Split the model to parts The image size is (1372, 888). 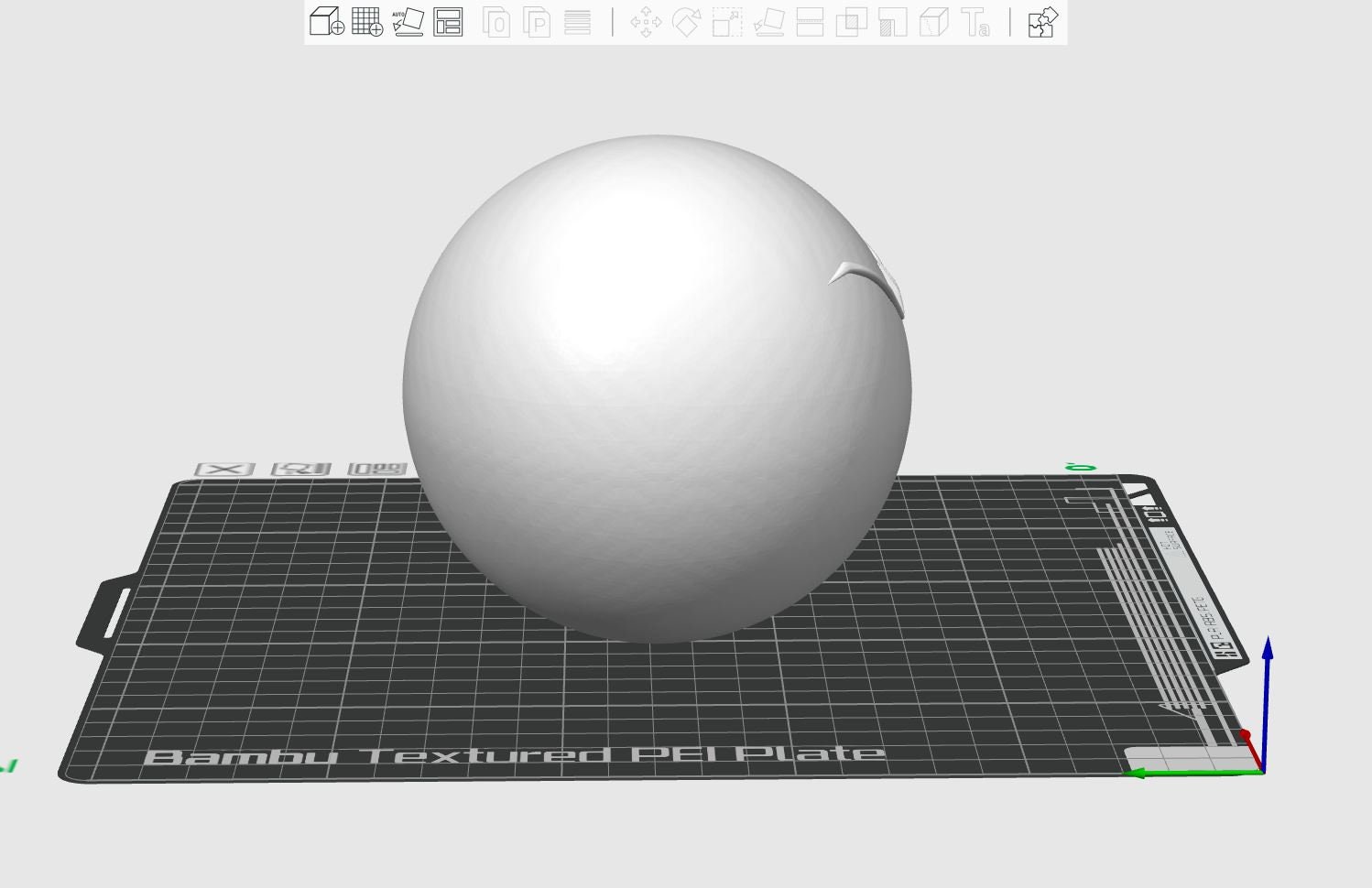[535, 23]
